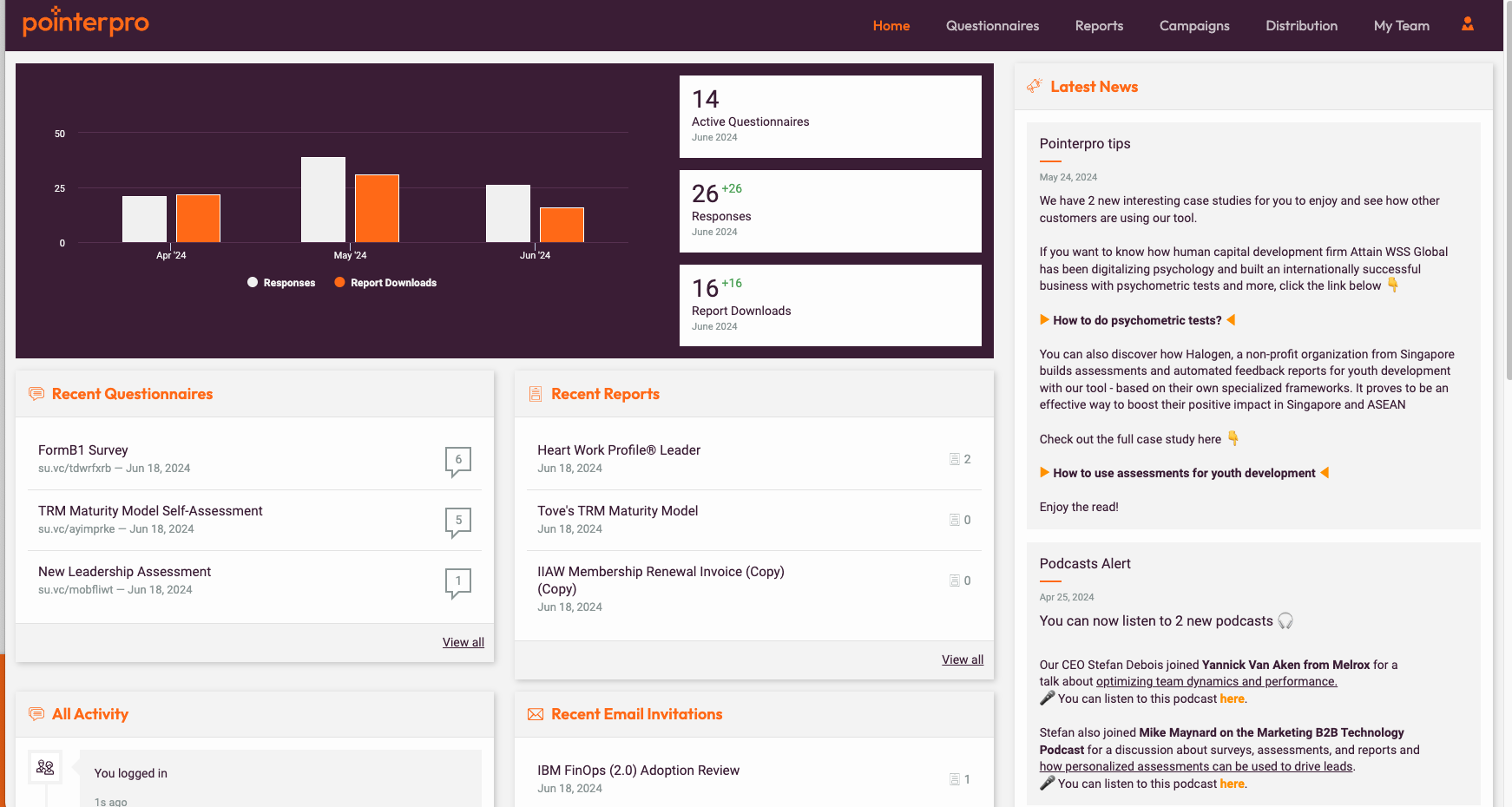Open TRM Maturity Model Self-Assessment
Screen dimensions: 1512x807
(150, 510)
